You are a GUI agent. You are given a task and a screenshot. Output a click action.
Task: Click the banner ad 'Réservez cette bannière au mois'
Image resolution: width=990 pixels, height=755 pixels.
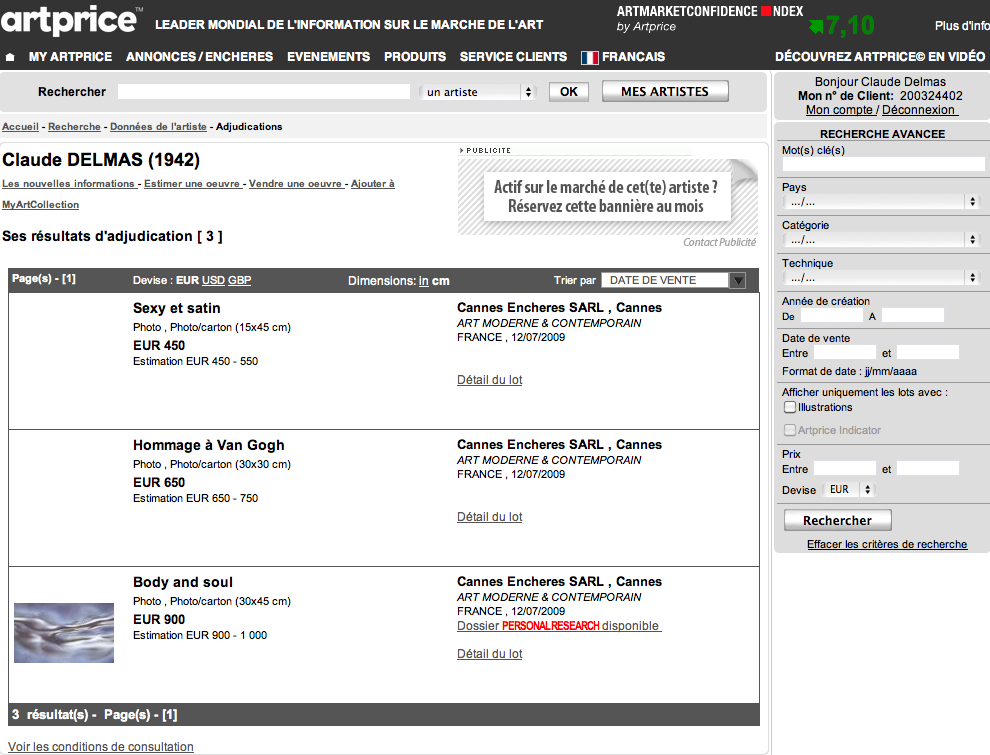(607, 196)
